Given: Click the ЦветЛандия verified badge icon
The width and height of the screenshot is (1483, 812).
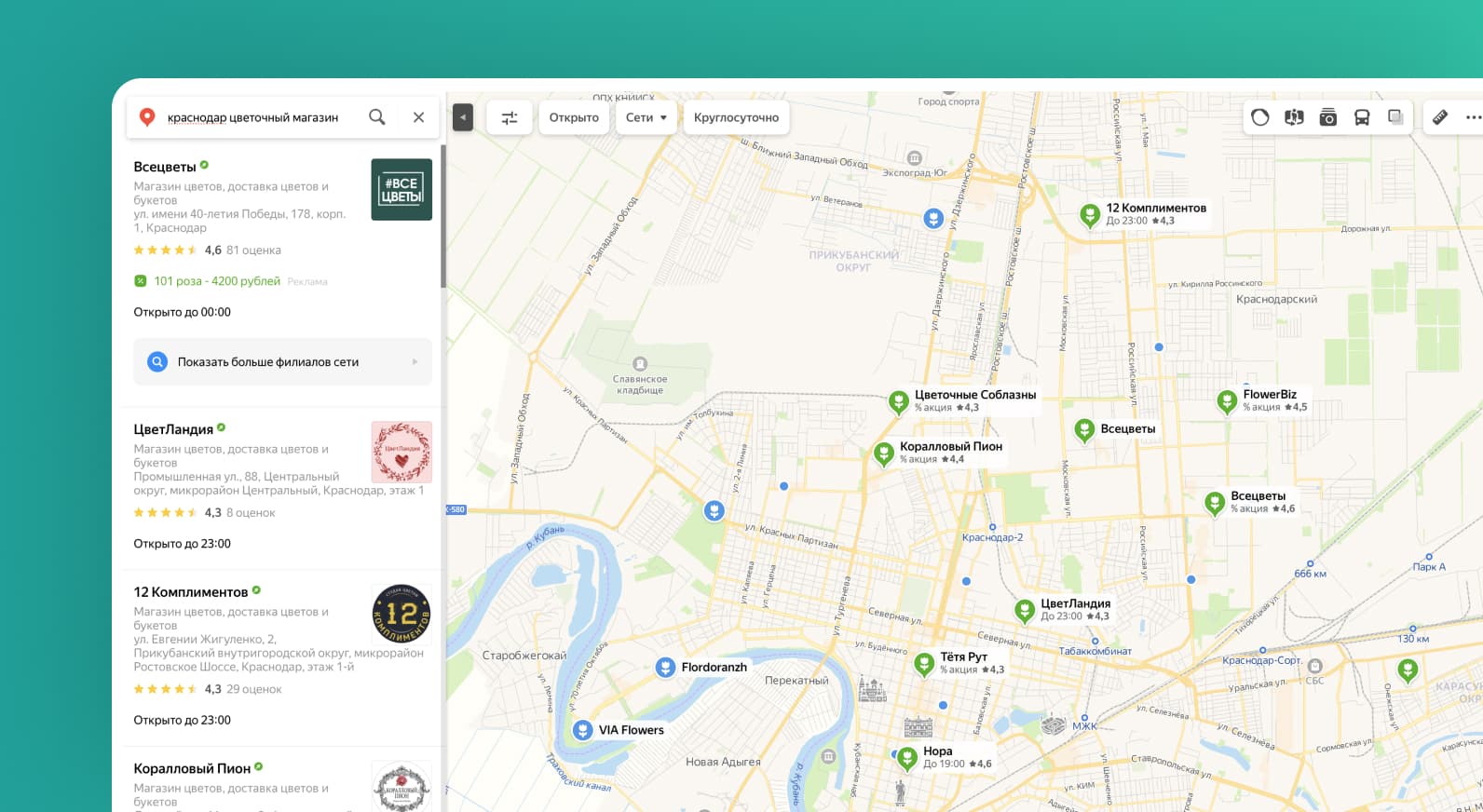Looking at the screenshot, I should coord(222,427).
